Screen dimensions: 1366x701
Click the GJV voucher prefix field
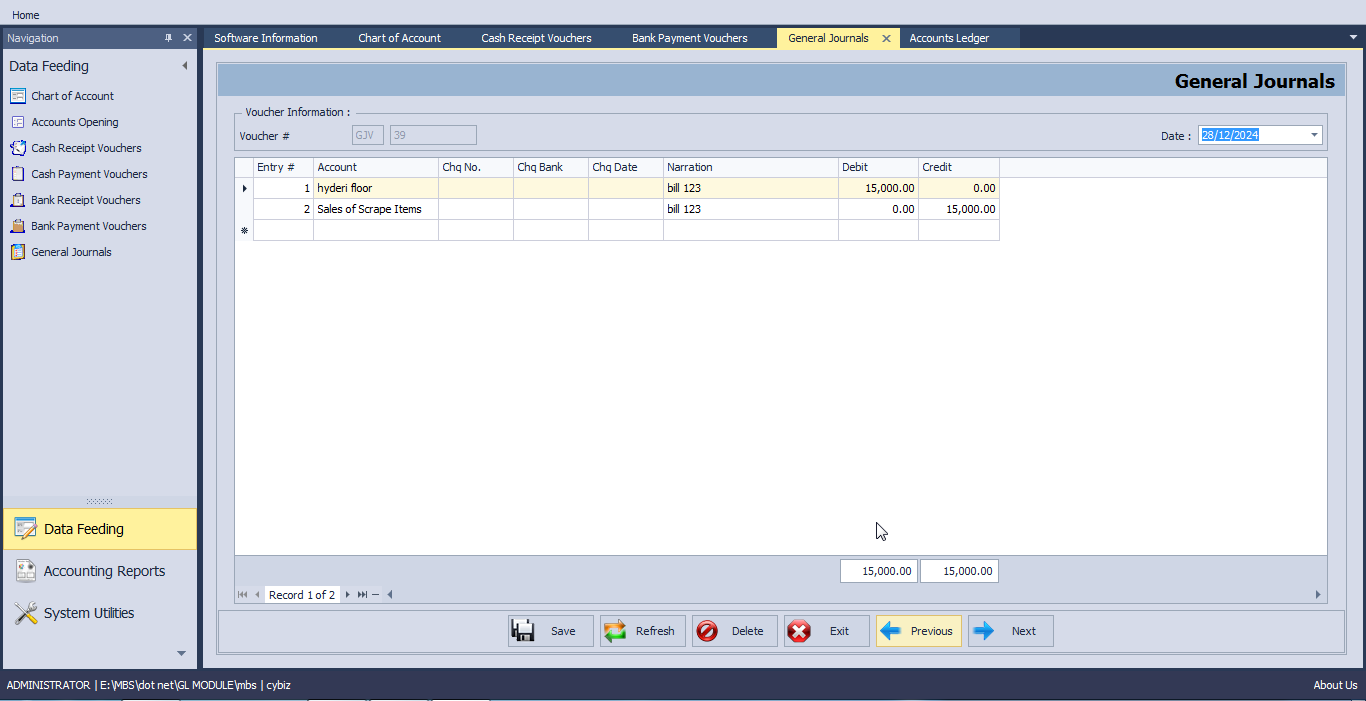(368, 135)
